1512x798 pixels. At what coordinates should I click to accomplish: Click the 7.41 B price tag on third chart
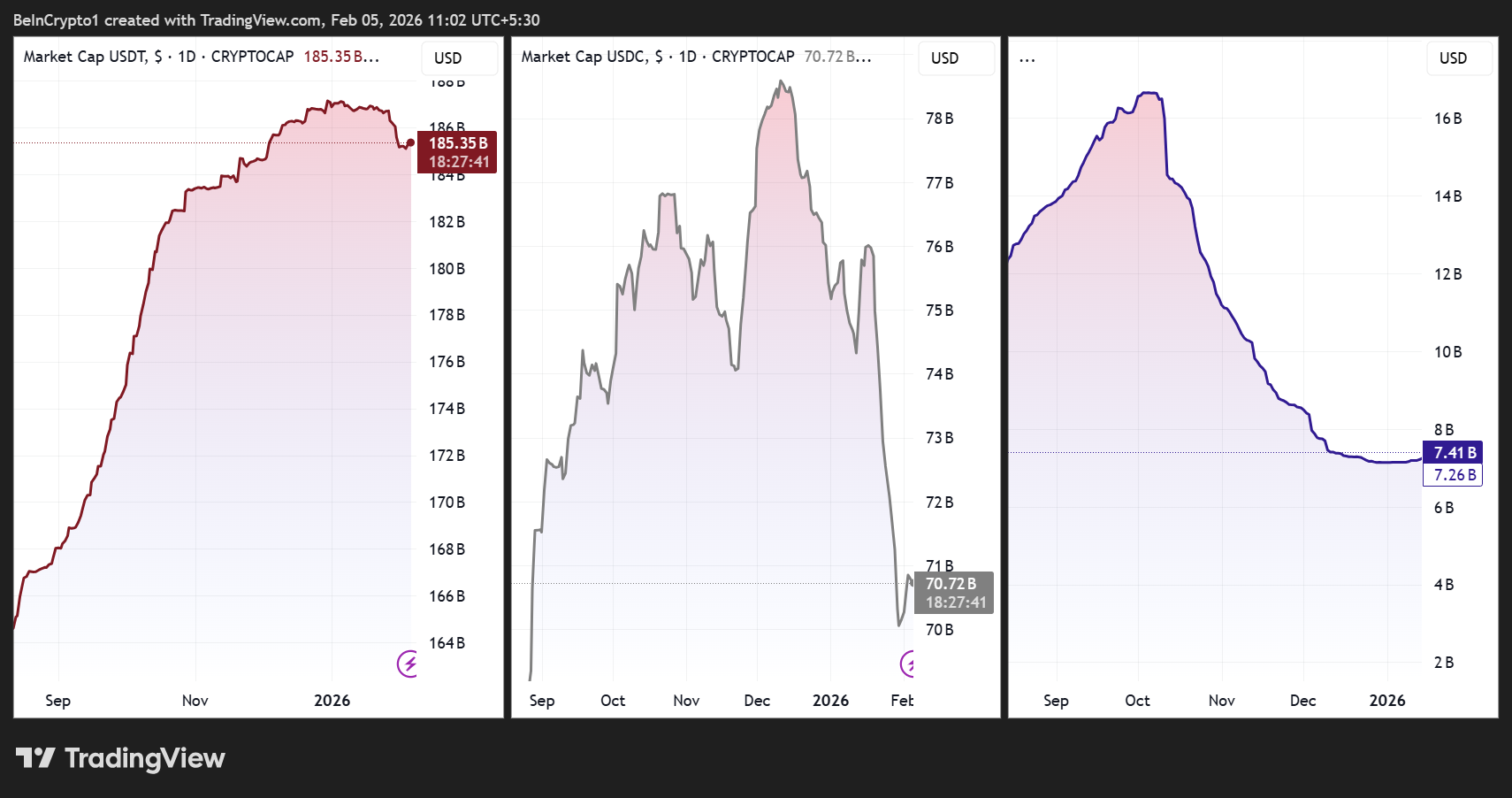click(1454, 452)
